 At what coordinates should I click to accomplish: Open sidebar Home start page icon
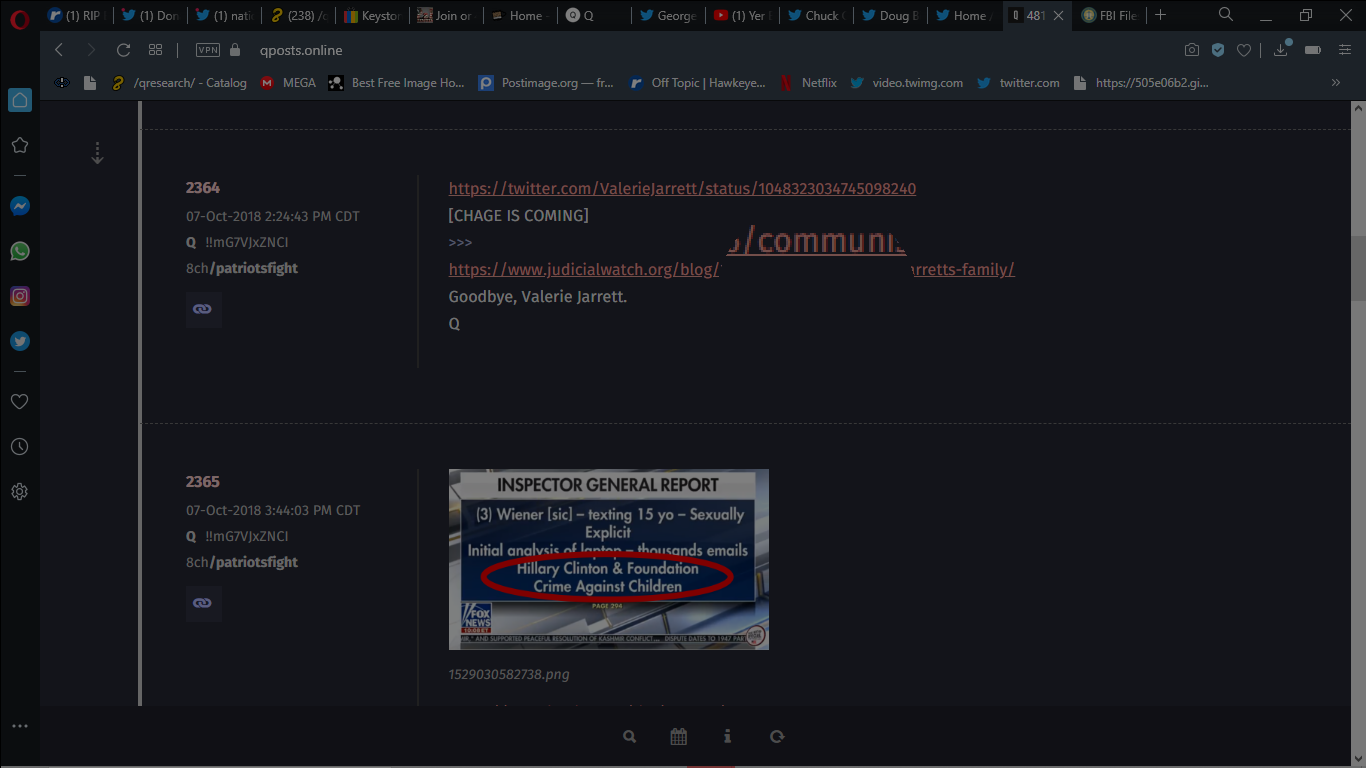coord(20,100)
